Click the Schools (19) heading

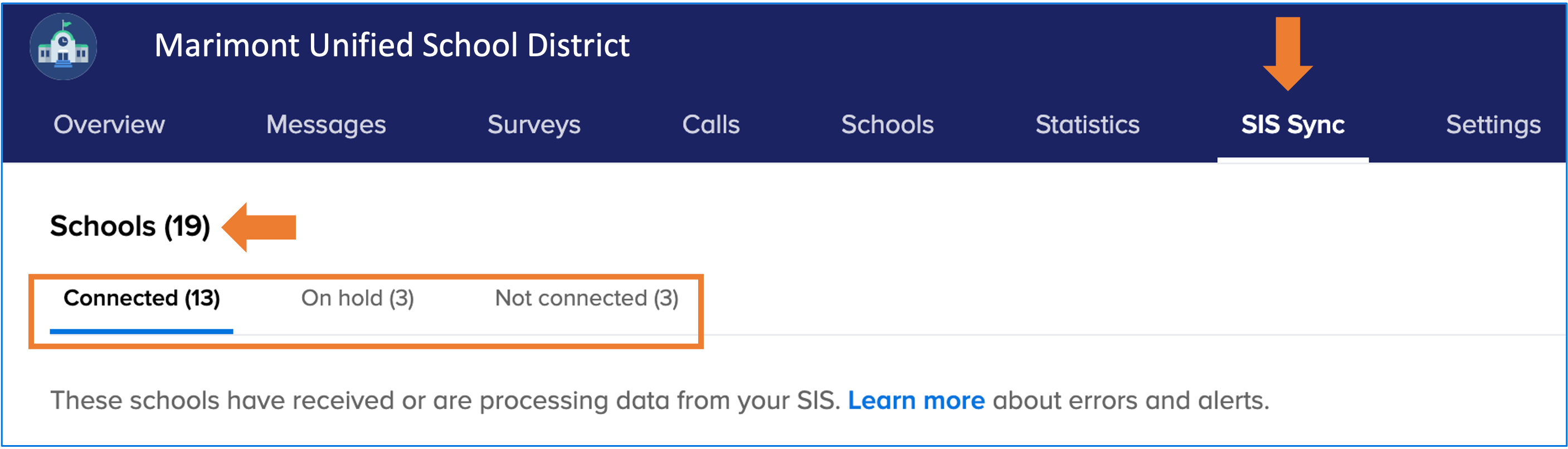tap(130, 226)
